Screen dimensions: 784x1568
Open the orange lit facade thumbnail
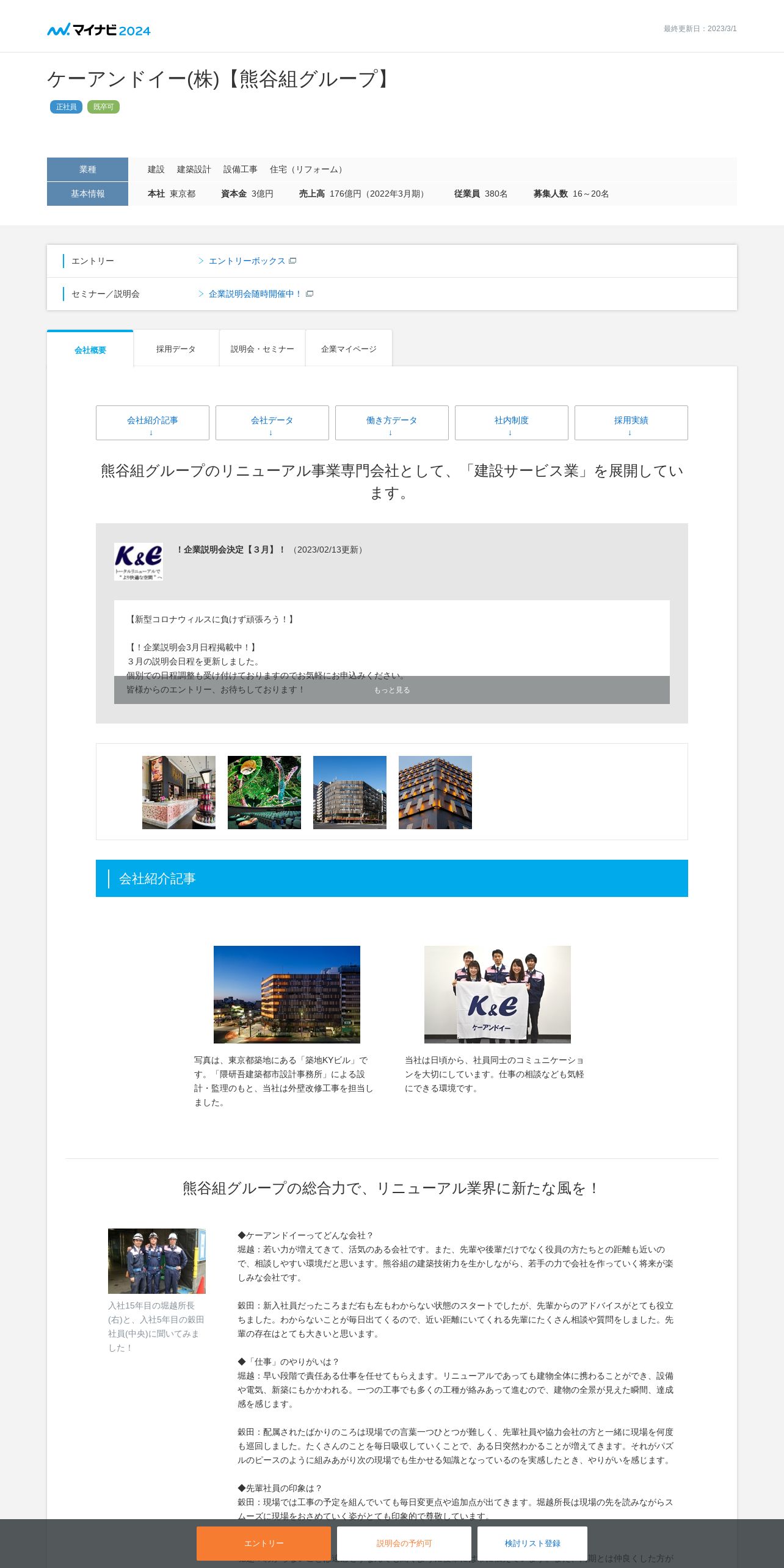click(x=435, y=793)
